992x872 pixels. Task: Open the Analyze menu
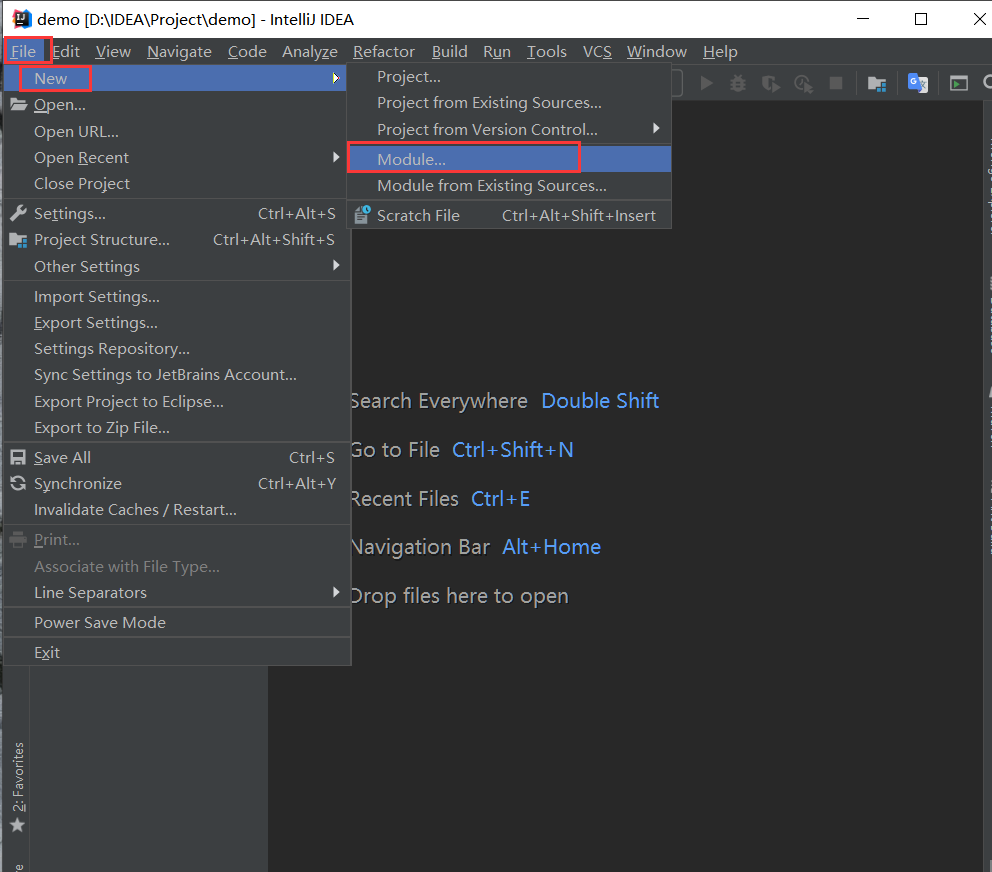tap(310, 51)
